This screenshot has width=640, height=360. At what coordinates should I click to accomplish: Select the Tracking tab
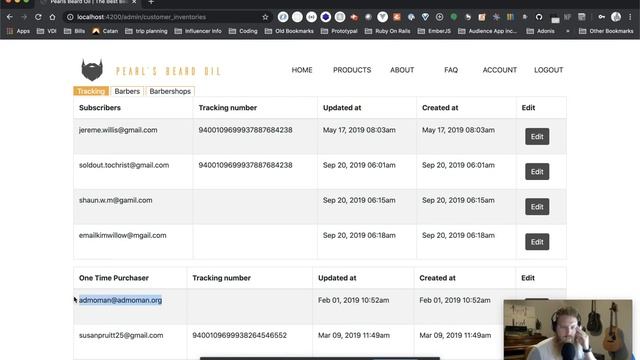tap(91, 91)
